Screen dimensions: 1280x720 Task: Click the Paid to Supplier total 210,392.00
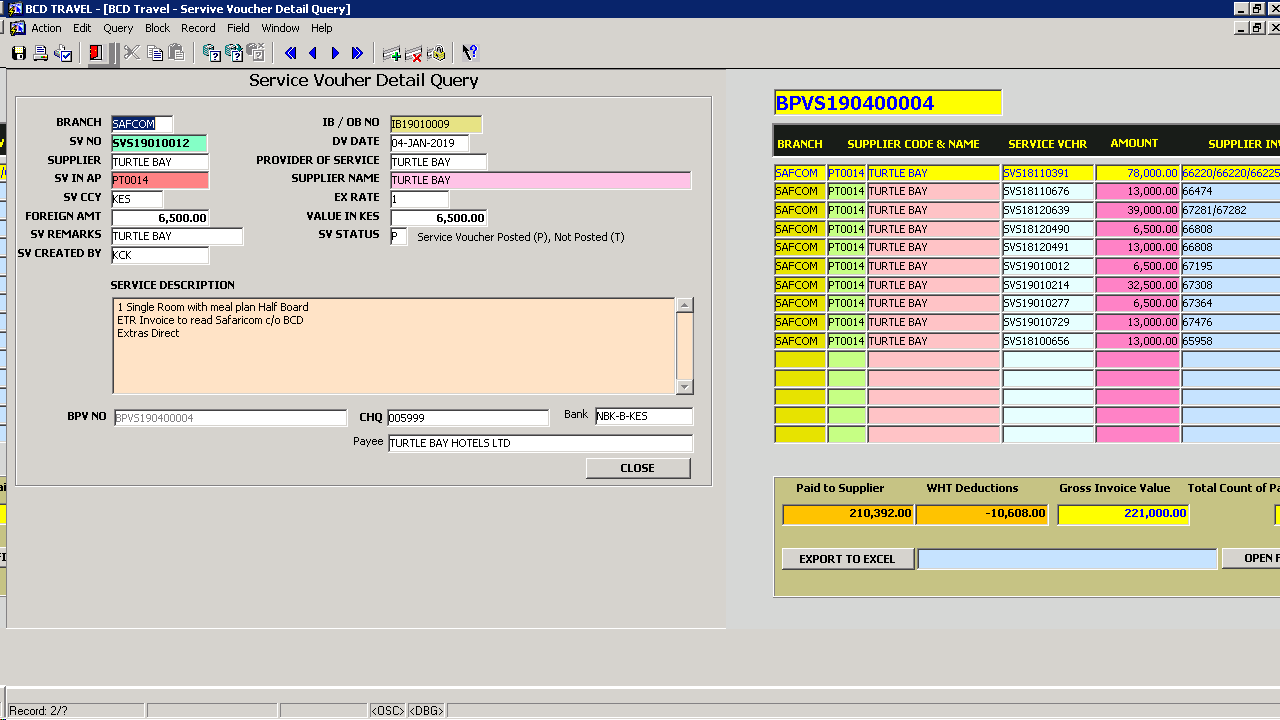848,514
